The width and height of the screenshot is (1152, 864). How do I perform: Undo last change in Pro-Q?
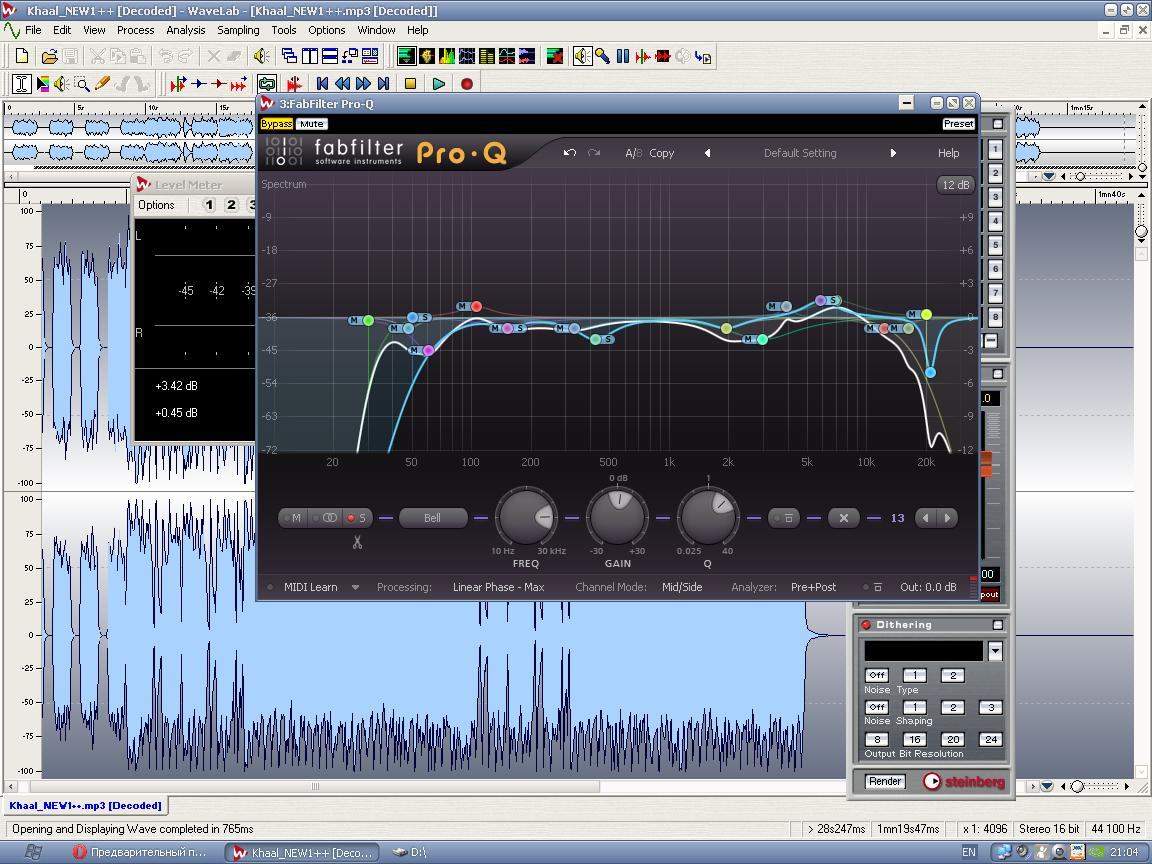(569, 153)
